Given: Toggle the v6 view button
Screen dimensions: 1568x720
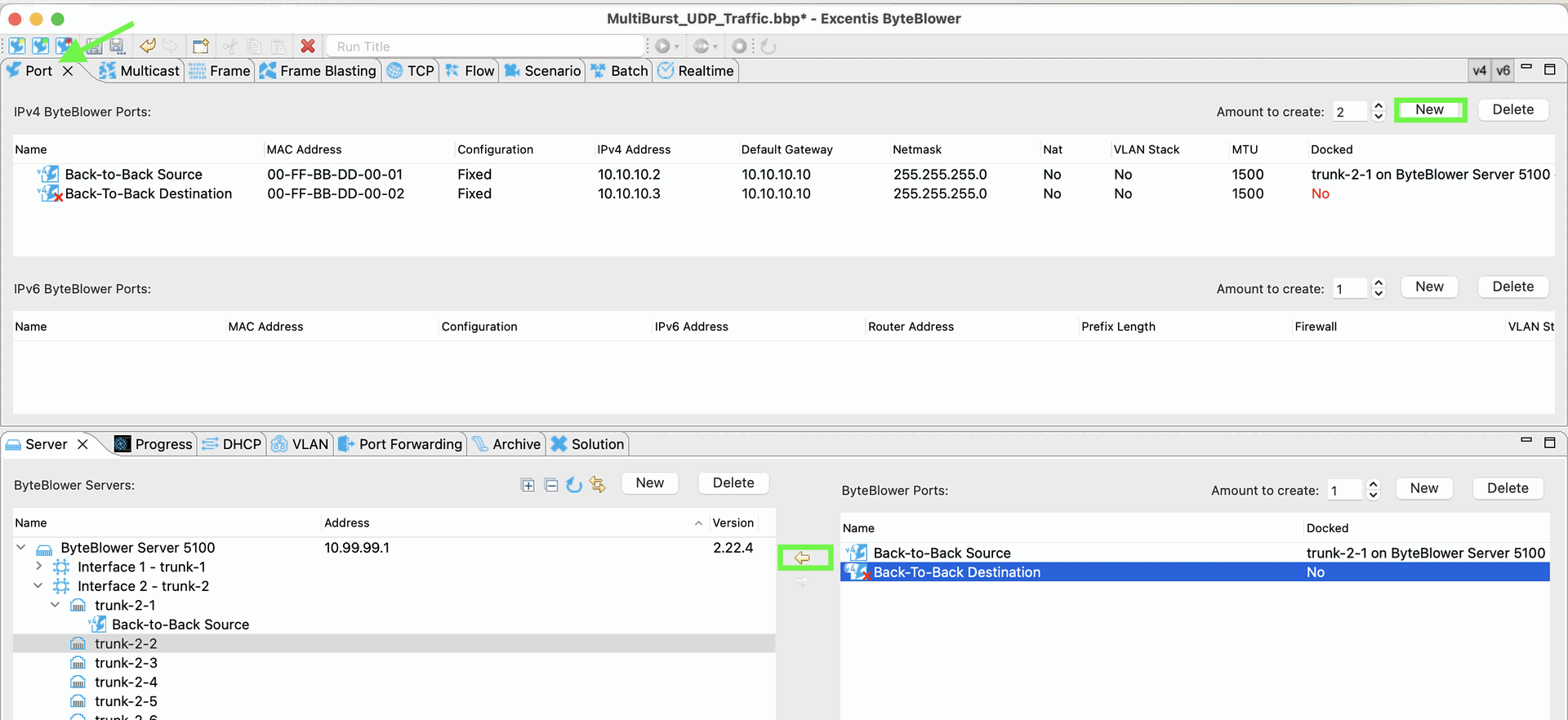Looking at the screenshot, I should [1503, 71].
